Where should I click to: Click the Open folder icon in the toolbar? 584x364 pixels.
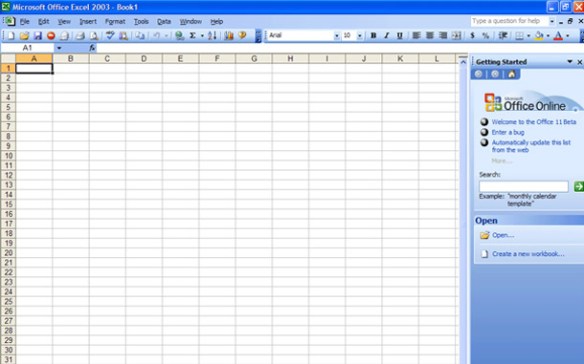click(x=24, y=36)
